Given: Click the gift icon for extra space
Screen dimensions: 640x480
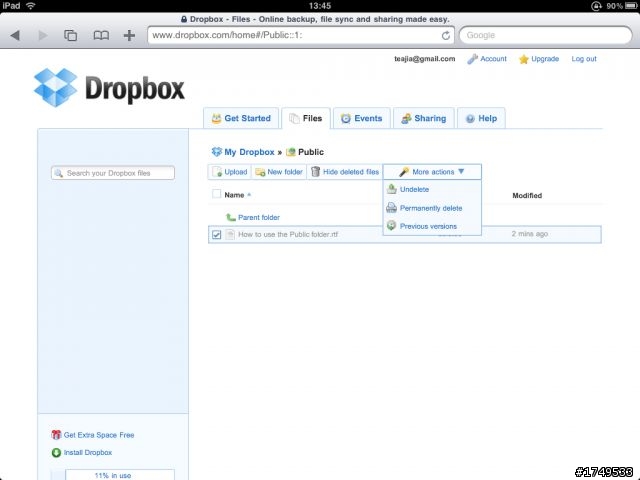Looking at the screenshot, I should tap(56, 435).
